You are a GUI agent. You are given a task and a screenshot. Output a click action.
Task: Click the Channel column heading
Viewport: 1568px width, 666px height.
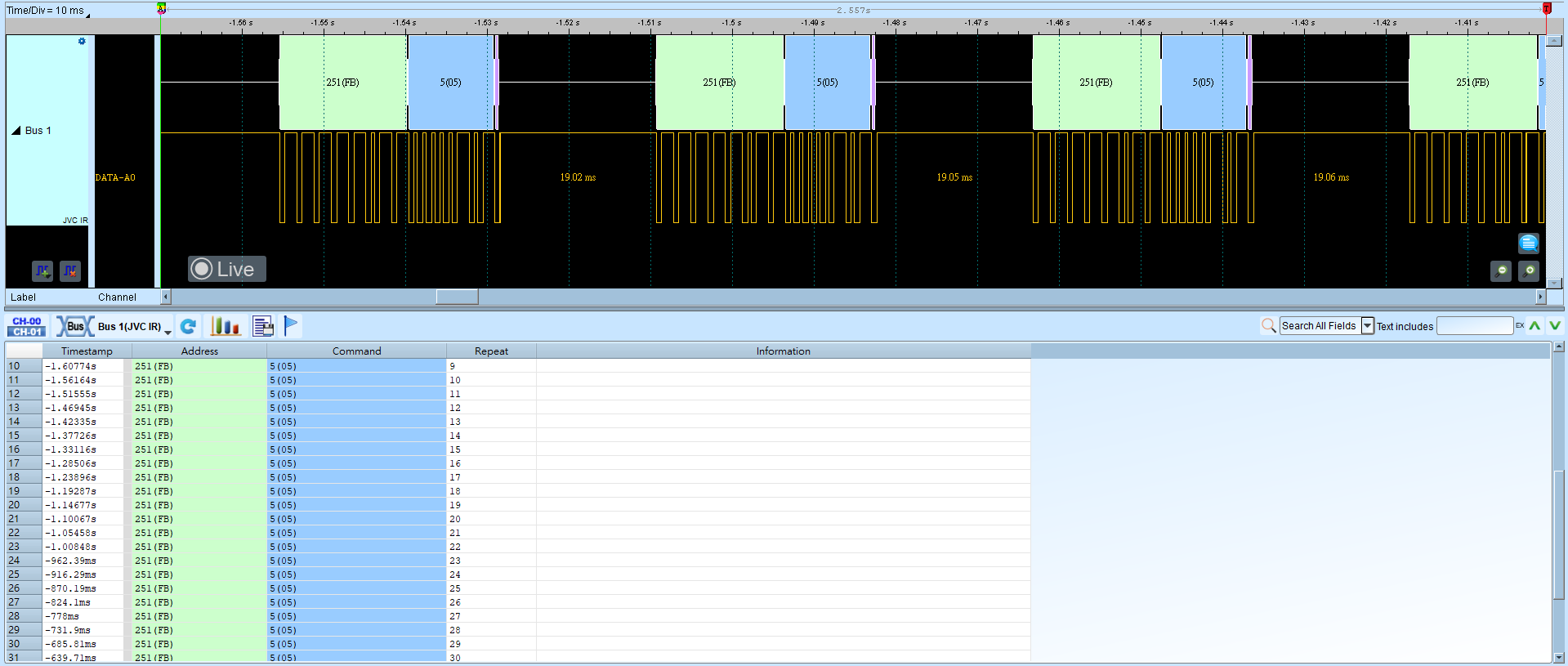tap(117, 297)
